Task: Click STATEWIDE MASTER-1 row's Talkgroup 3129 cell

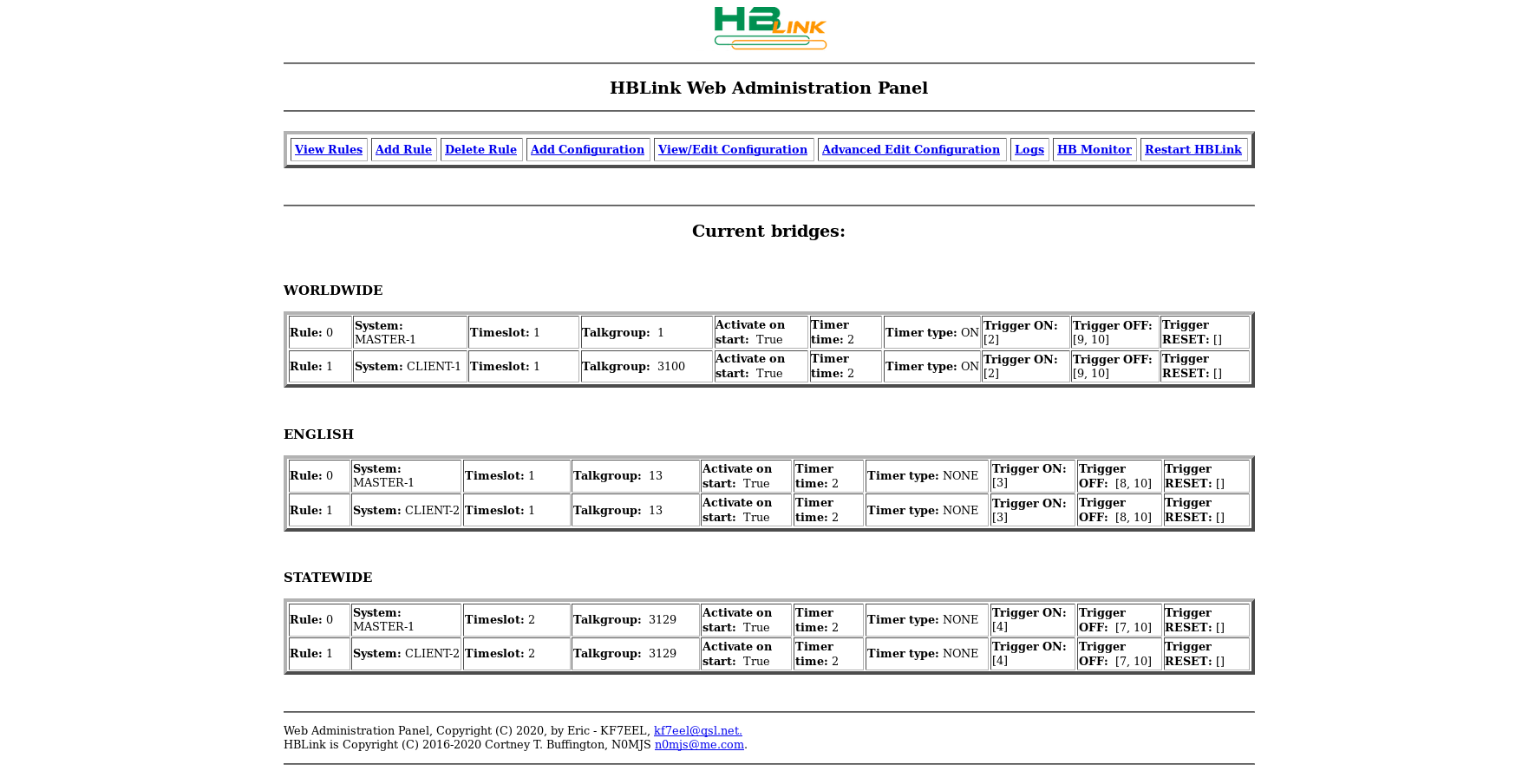Action: pyautogui.click(x=636, y=620)
